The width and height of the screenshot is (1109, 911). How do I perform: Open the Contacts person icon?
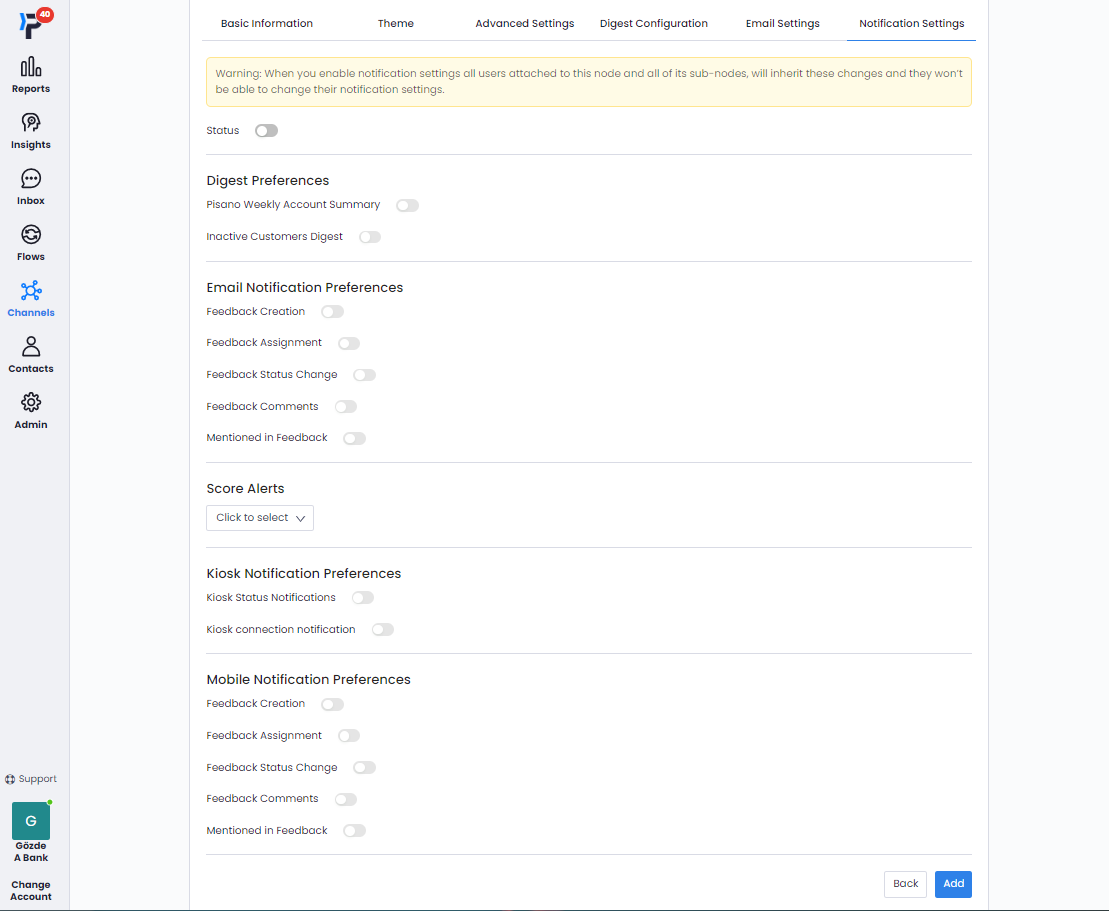(31, 347)
